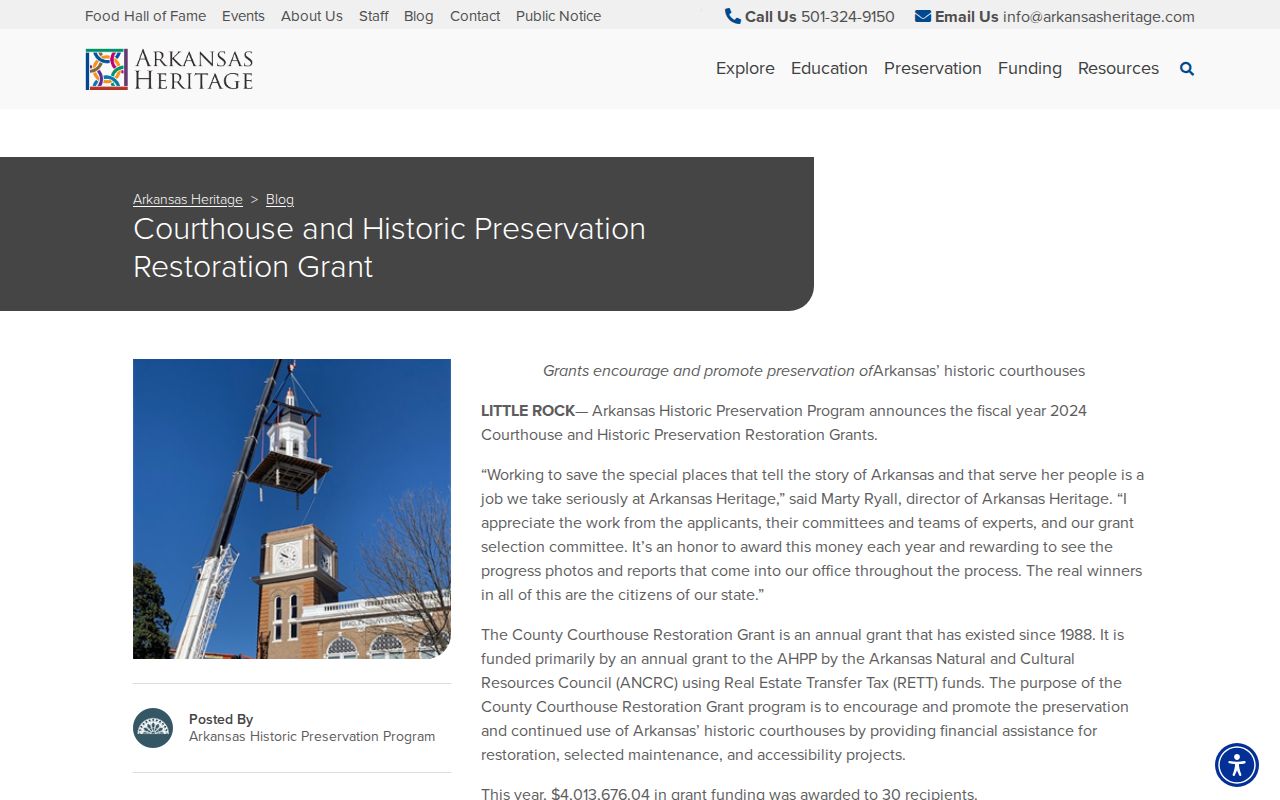
Task: Go to the Events page
Action: (x=243, y=16)
